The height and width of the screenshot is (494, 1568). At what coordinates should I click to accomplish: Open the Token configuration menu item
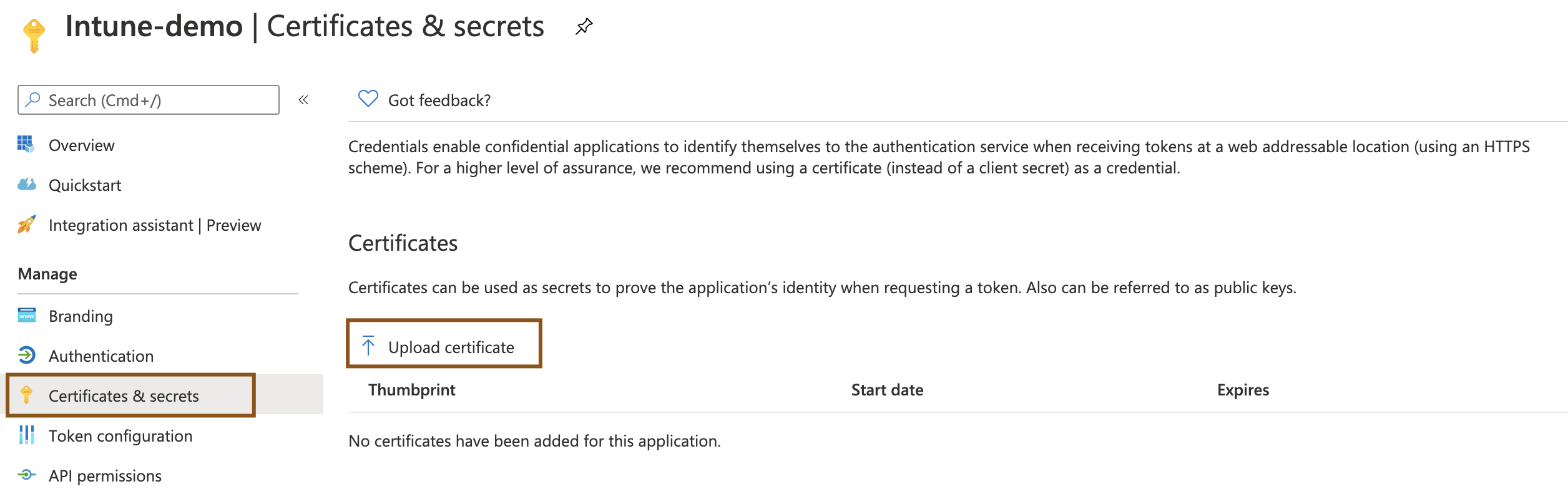pyautogui.click(x=121, y=435)
